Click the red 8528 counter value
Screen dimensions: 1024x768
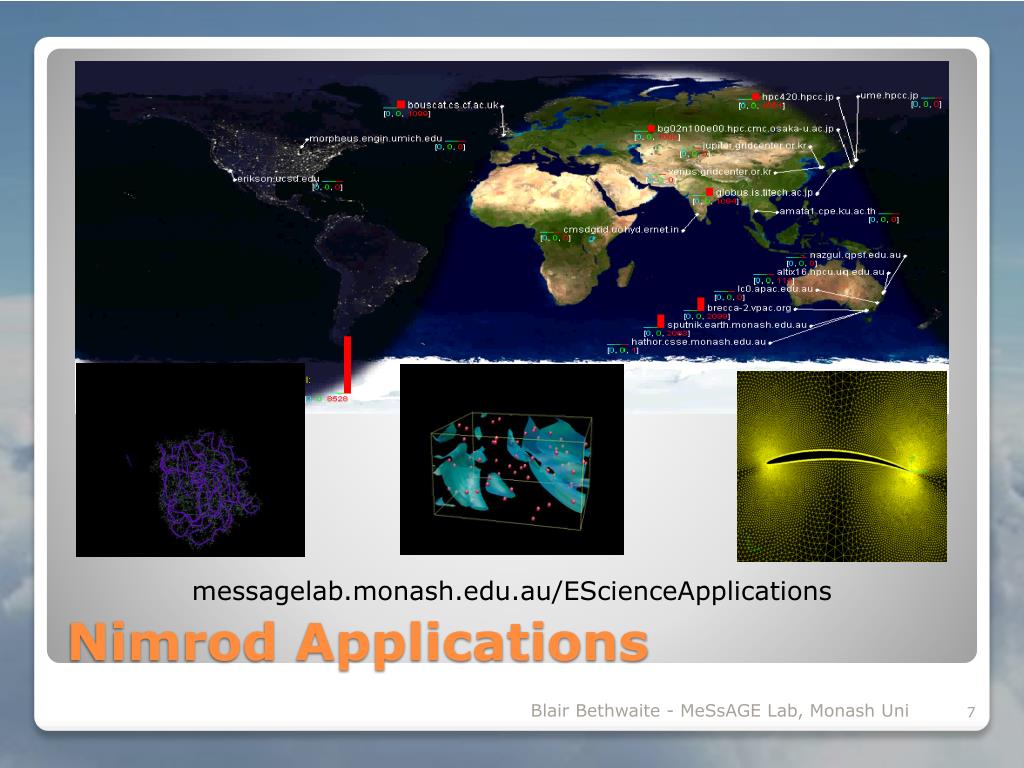[337, 398]
